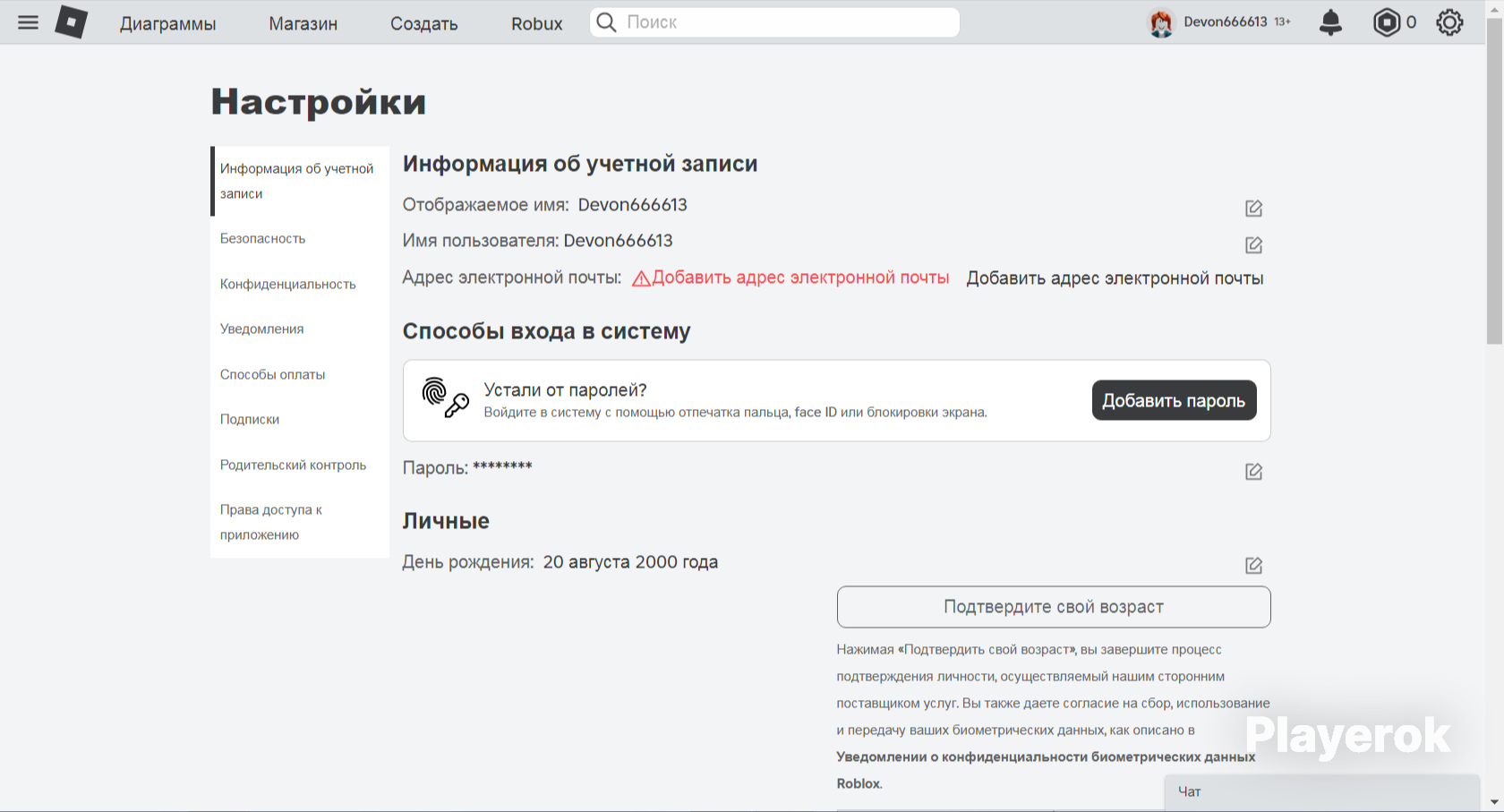Switch to the Безопасность tab
The height and width of the screenshot is (812, 1504).
(300, 238)
